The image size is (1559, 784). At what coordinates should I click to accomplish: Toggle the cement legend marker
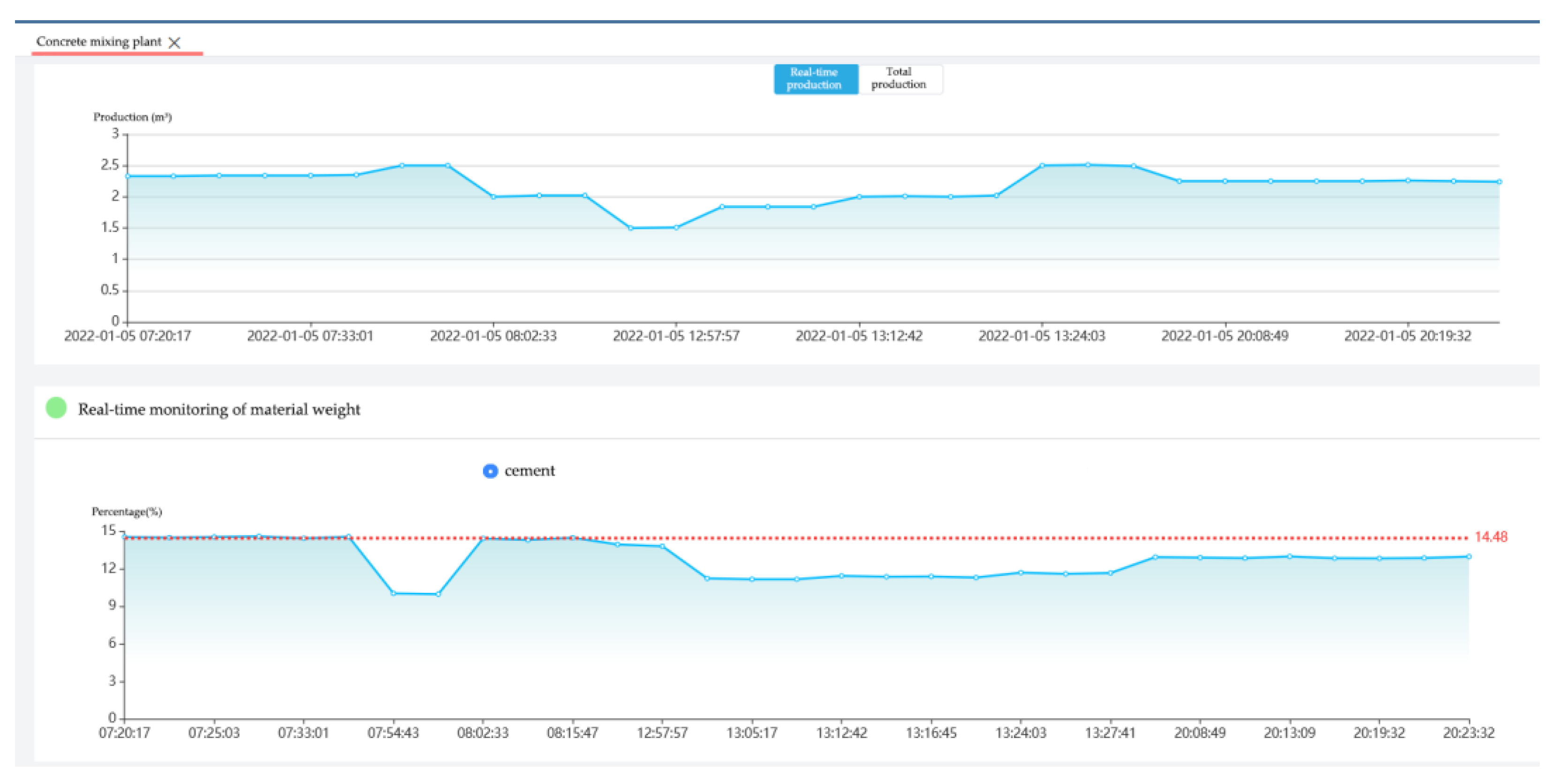[x=490, y=471]
